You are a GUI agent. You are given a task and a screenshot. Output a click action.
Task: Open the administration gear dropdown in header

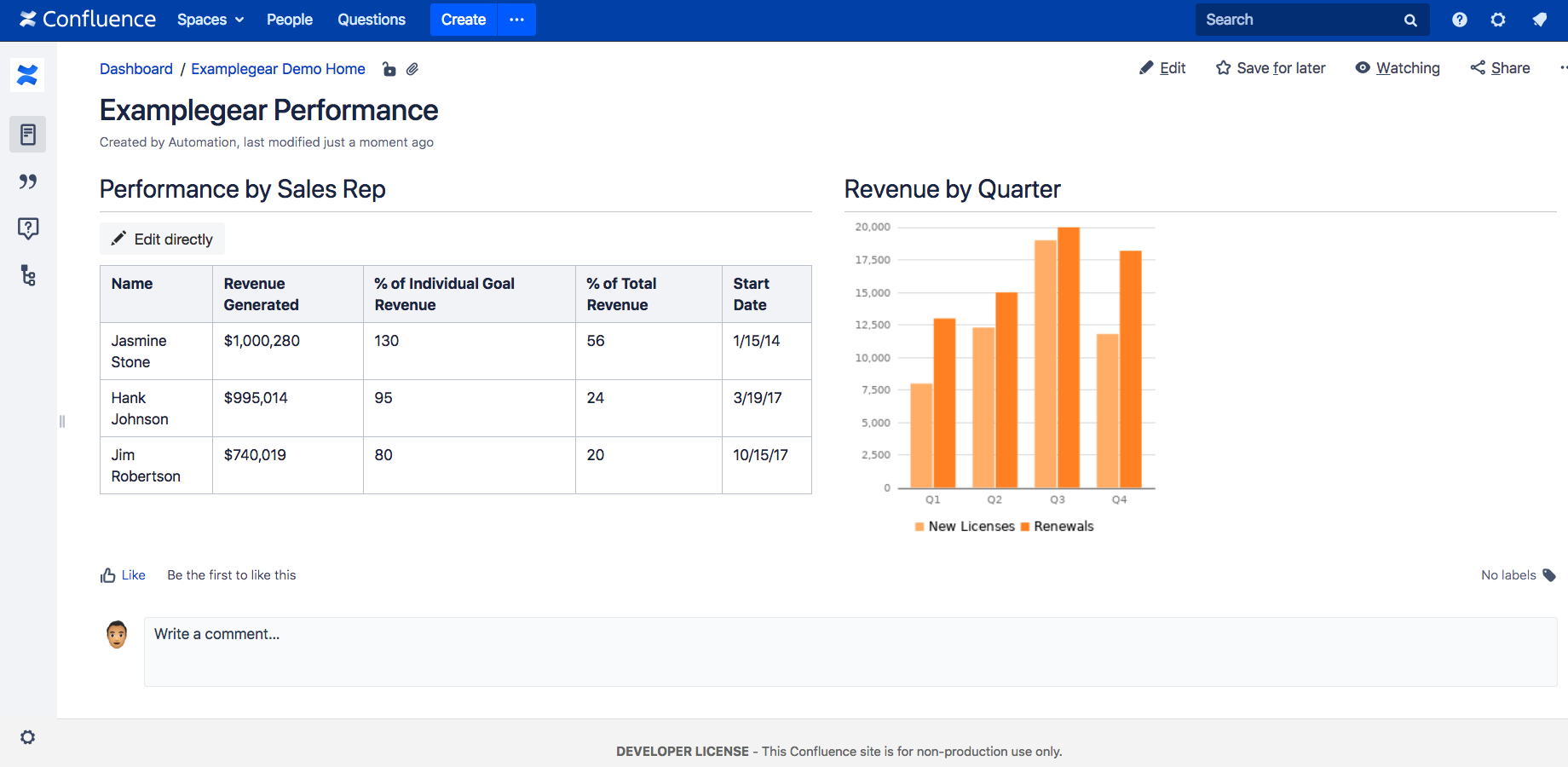point(1498,20)
